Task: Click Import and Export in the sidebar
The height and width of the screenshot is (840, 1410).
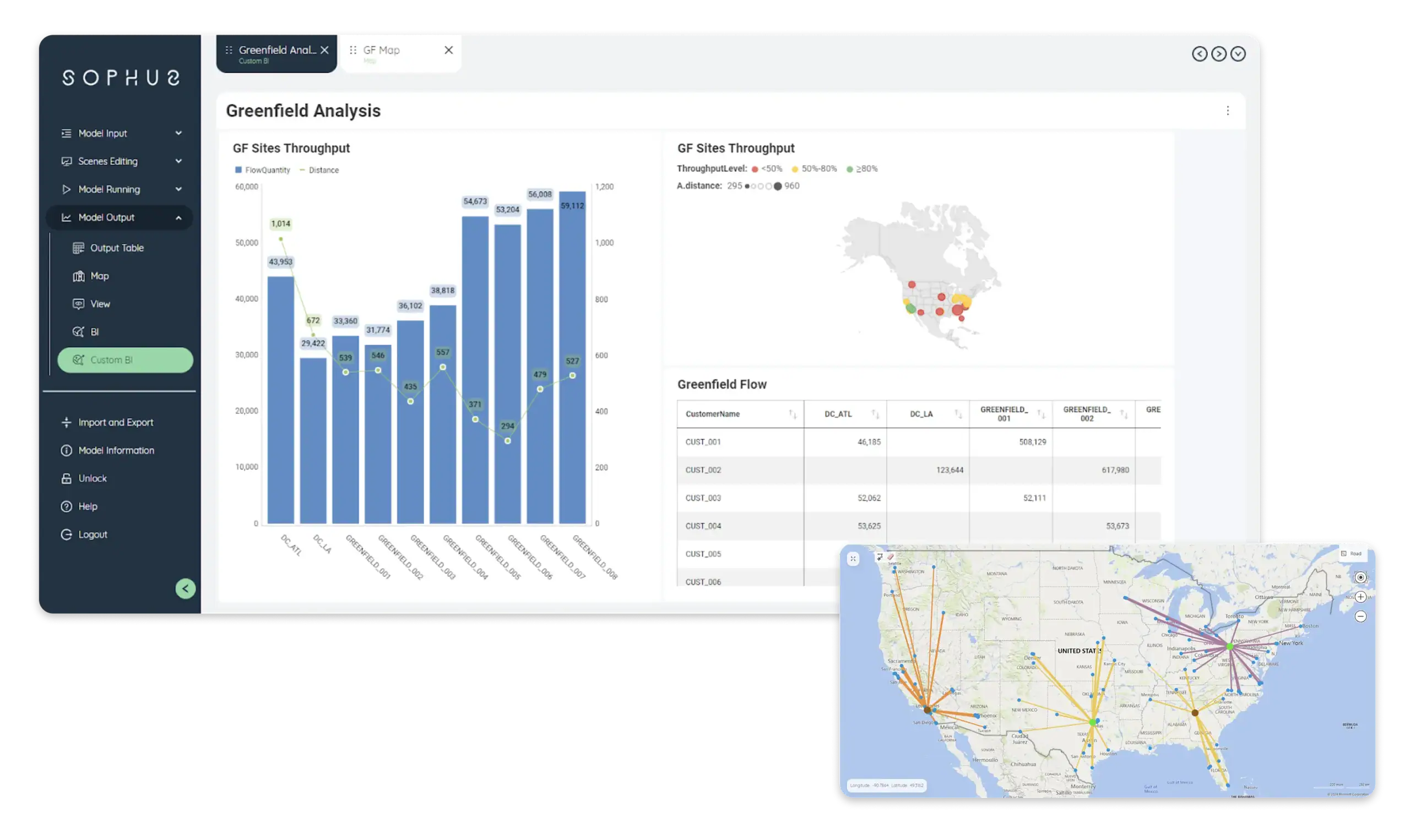Action: [116, 422]
